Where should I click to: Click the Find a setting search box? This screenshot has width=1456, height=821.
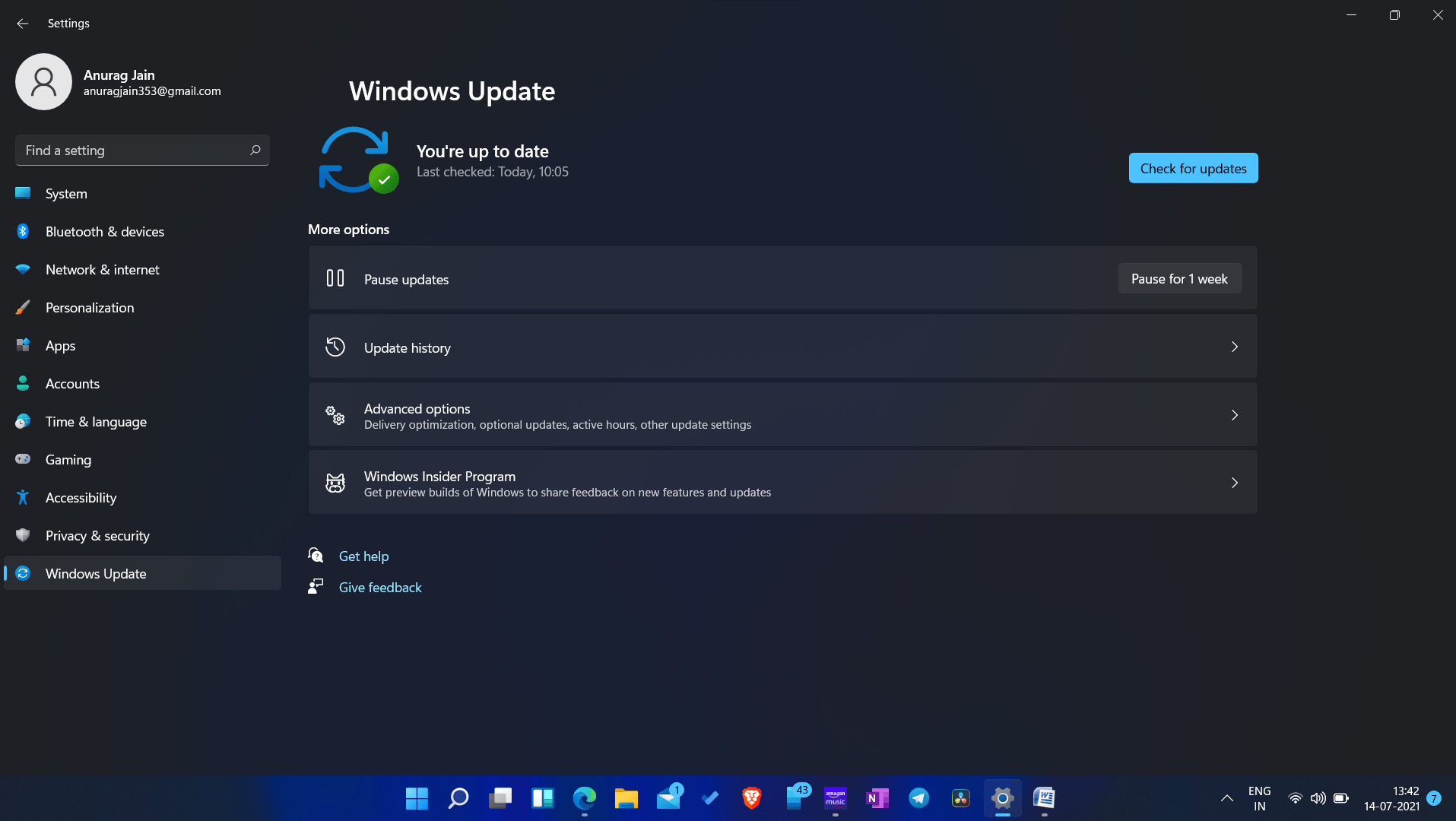point(141,150)
